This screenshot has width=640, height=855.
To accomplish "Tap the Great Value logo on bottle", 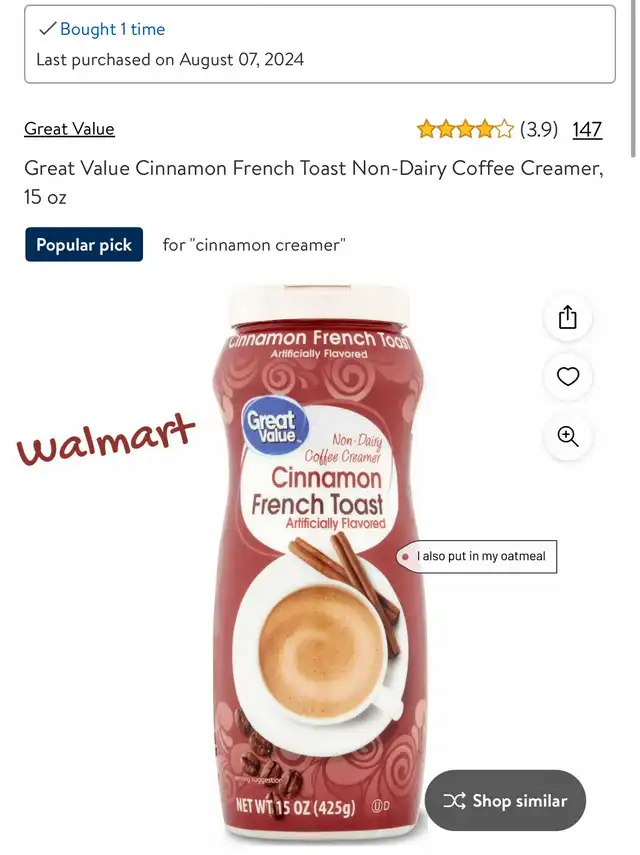I will [275, 426].
